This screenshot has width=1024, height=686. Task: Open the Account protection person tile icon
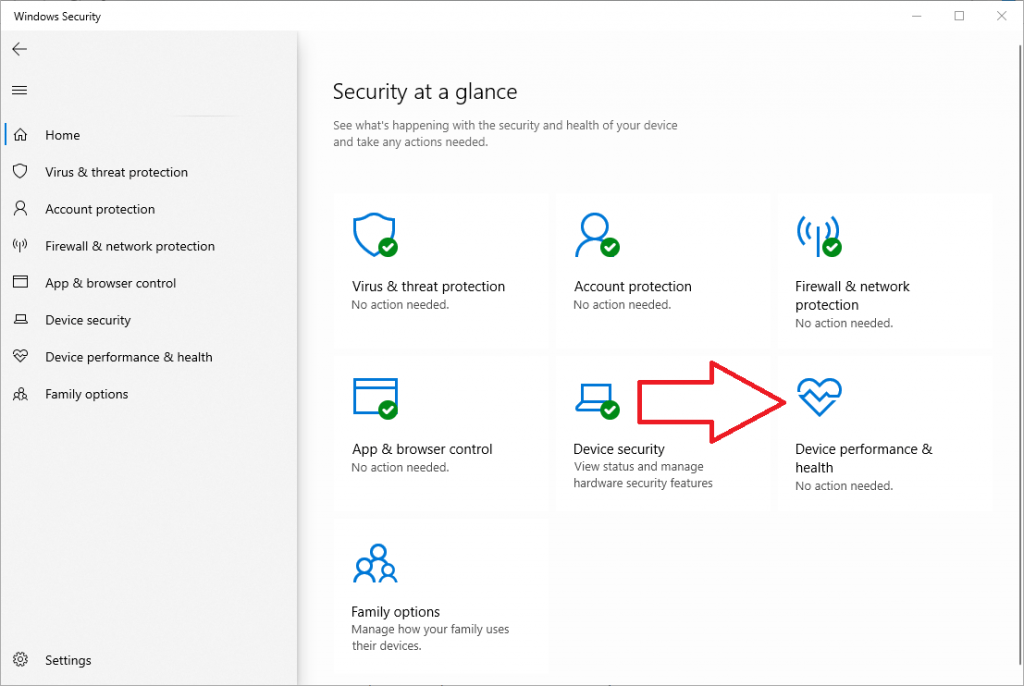(596, 235)
